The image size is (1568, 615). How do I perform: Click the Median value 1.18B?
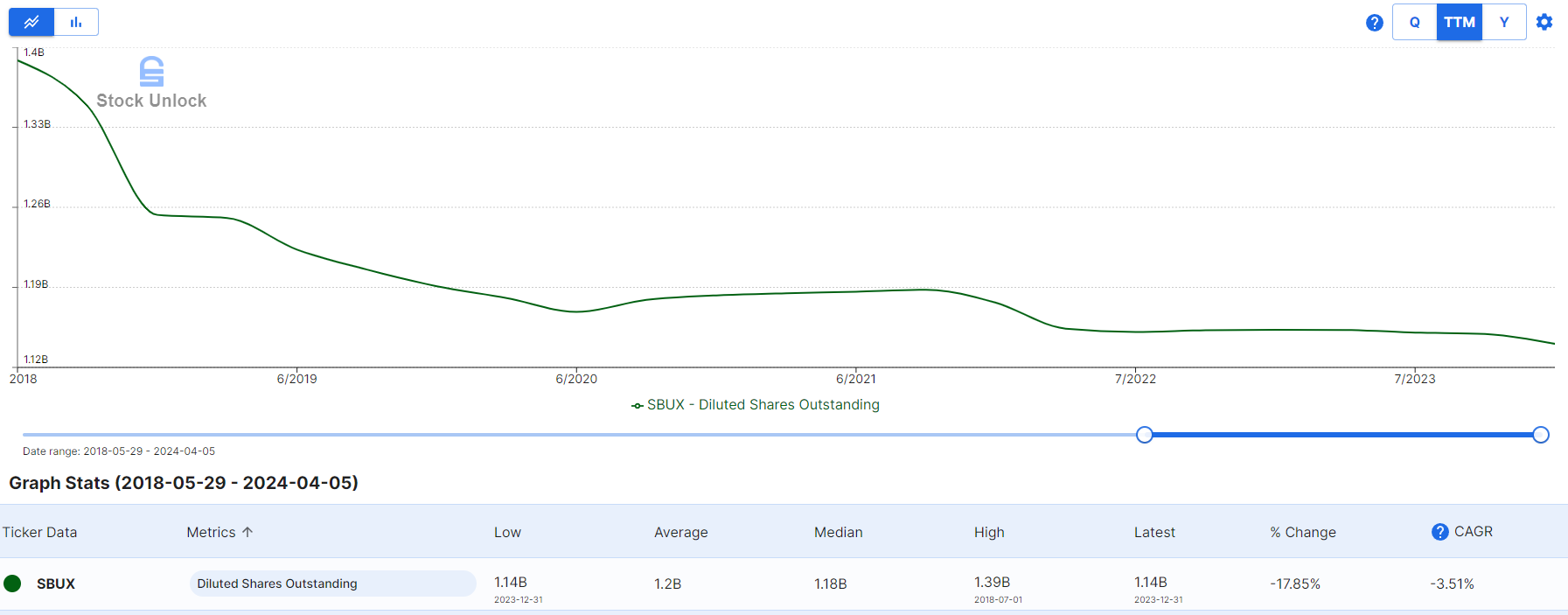tap(830, 584)
